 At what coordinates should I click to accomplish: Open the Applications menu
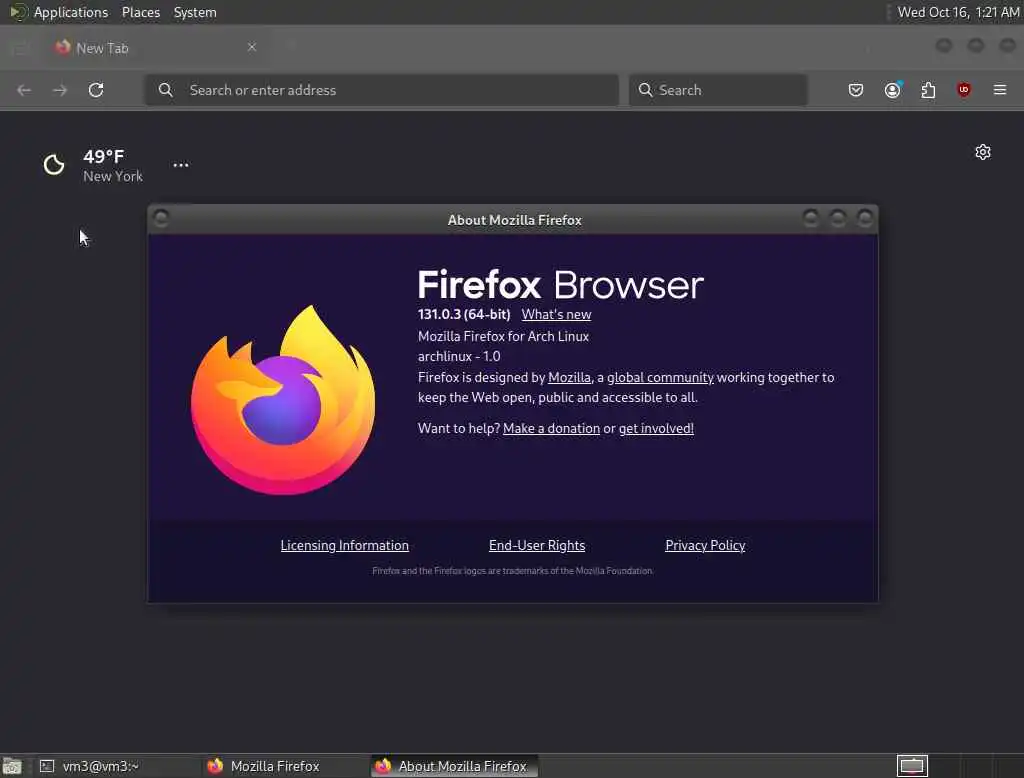click(71, 12)
